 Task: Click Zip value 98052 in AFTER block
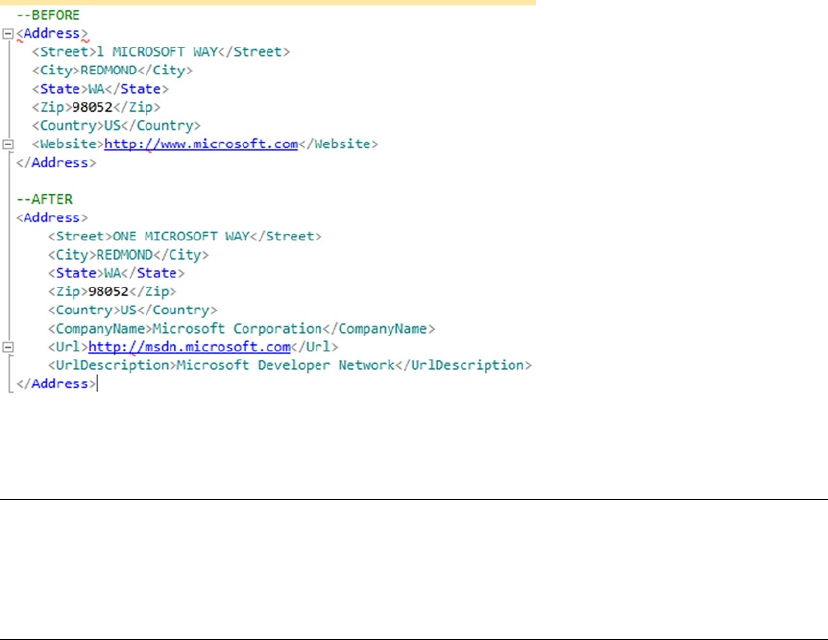(109, 291)
